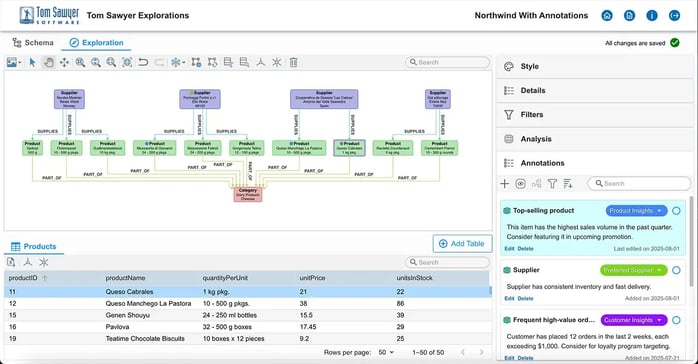
Task: Add a new annotation with plus icon
Action: (504, 183)
